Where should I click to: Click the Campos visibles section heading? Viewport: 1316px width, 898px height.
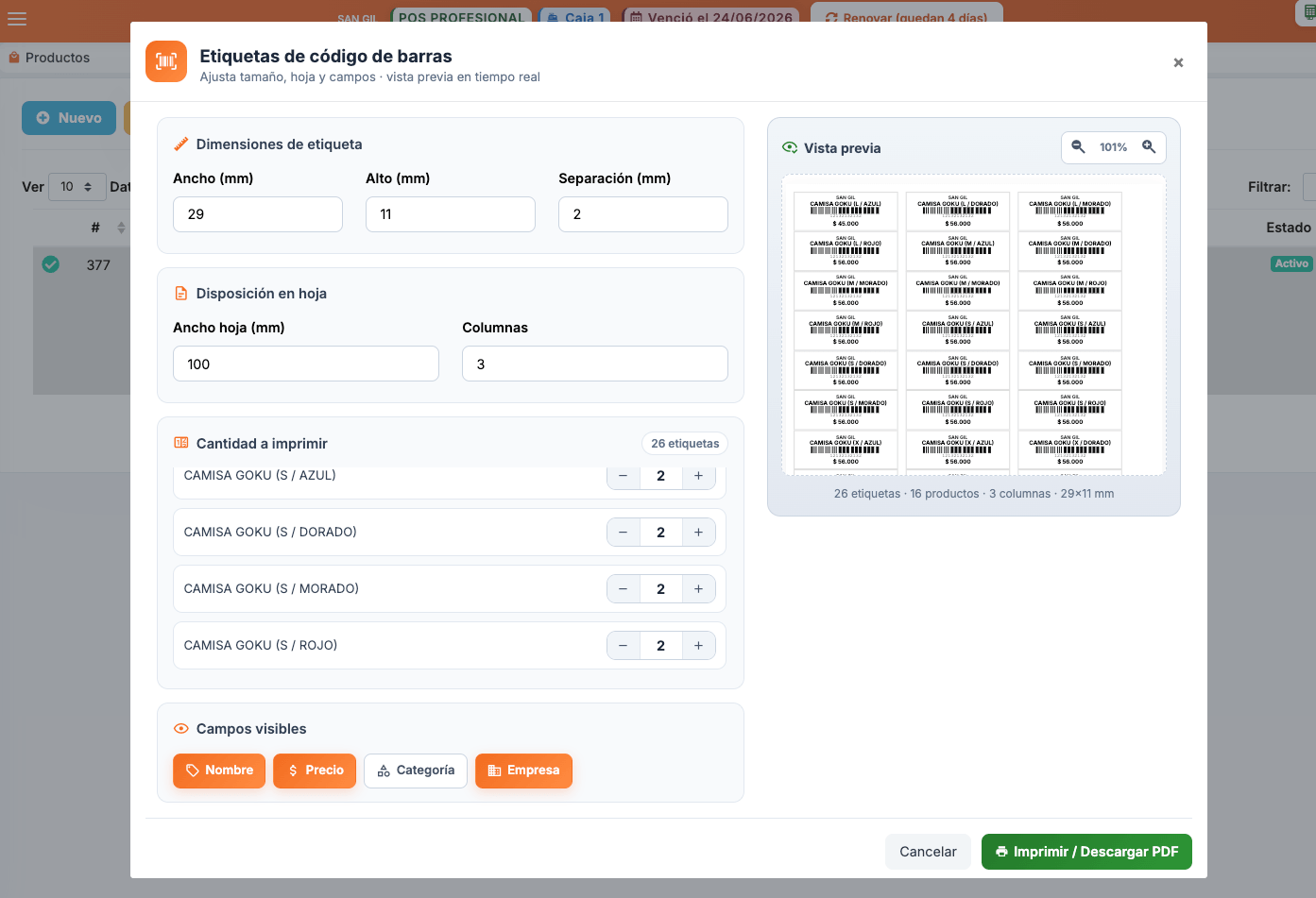pos(251,729)
